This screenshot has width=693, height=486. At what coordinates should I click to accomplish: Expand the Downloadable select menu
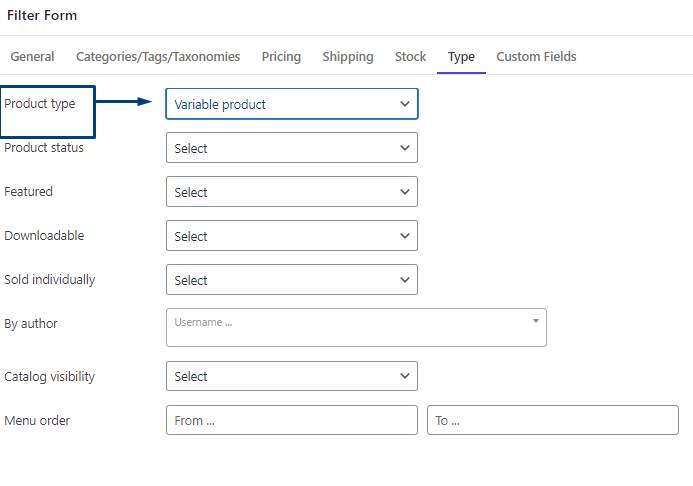point(292,235)
